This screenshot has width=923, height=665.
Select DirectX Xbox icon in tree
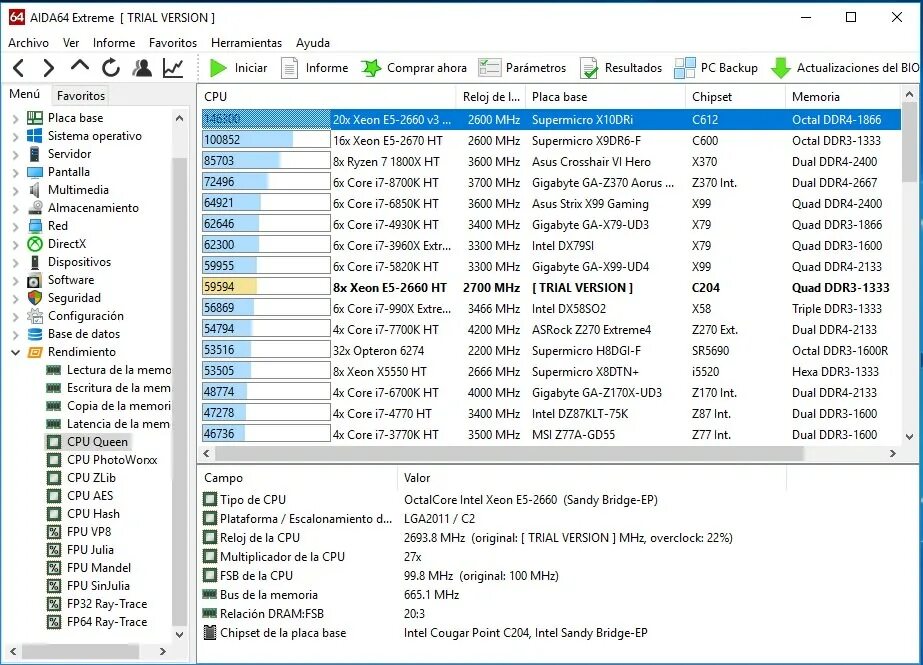click(35, 244)
